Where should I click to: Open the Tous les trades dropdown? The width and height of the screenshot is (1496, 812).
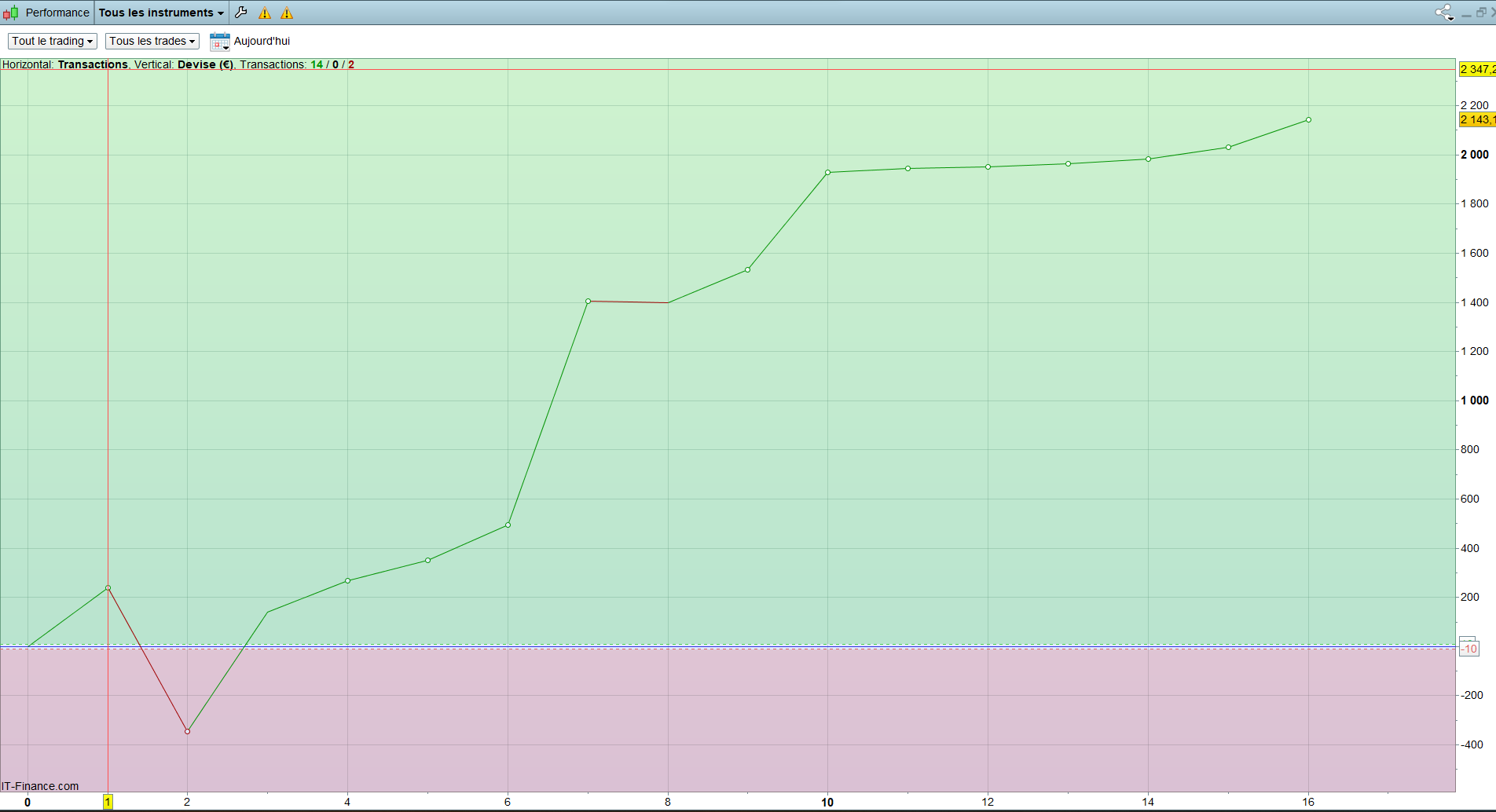pyautogui.click(x=152, y=41)
